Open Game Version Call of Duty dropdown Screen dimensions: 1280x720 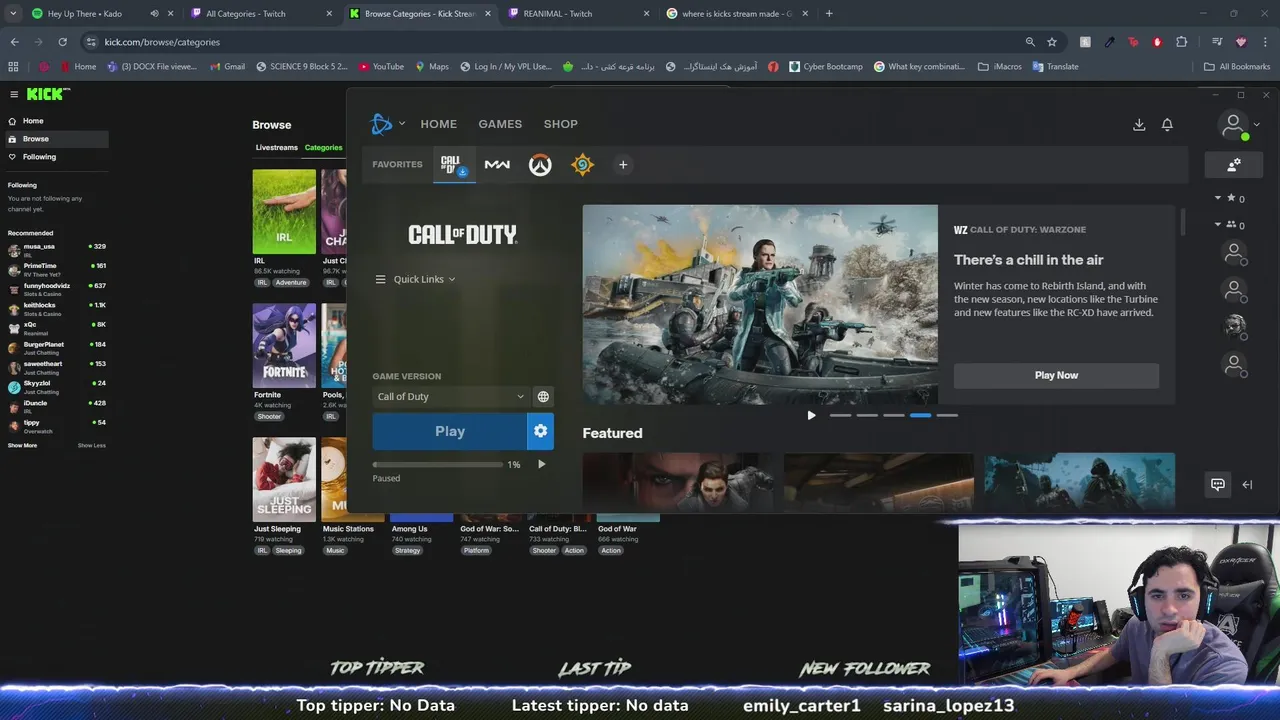tap(450, 397)
